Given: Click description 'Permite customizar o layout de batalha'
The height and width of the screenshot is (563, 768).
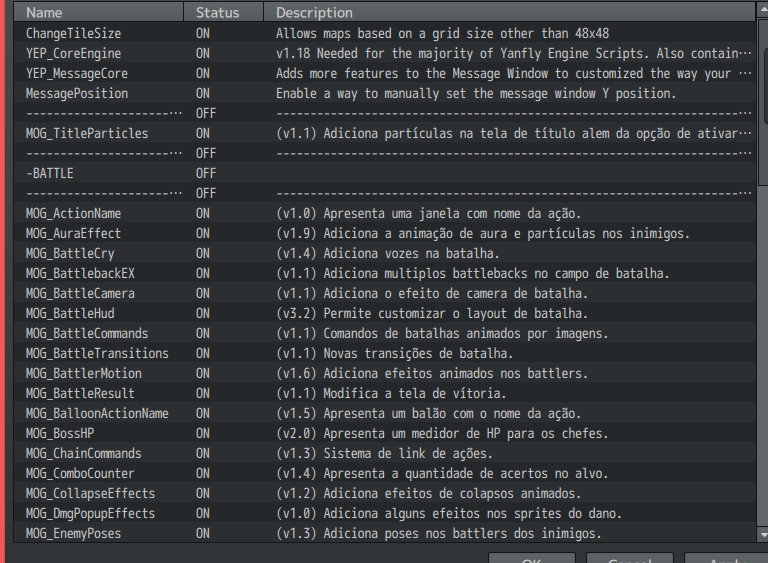Looking at the screenshot, I should 432,314.
